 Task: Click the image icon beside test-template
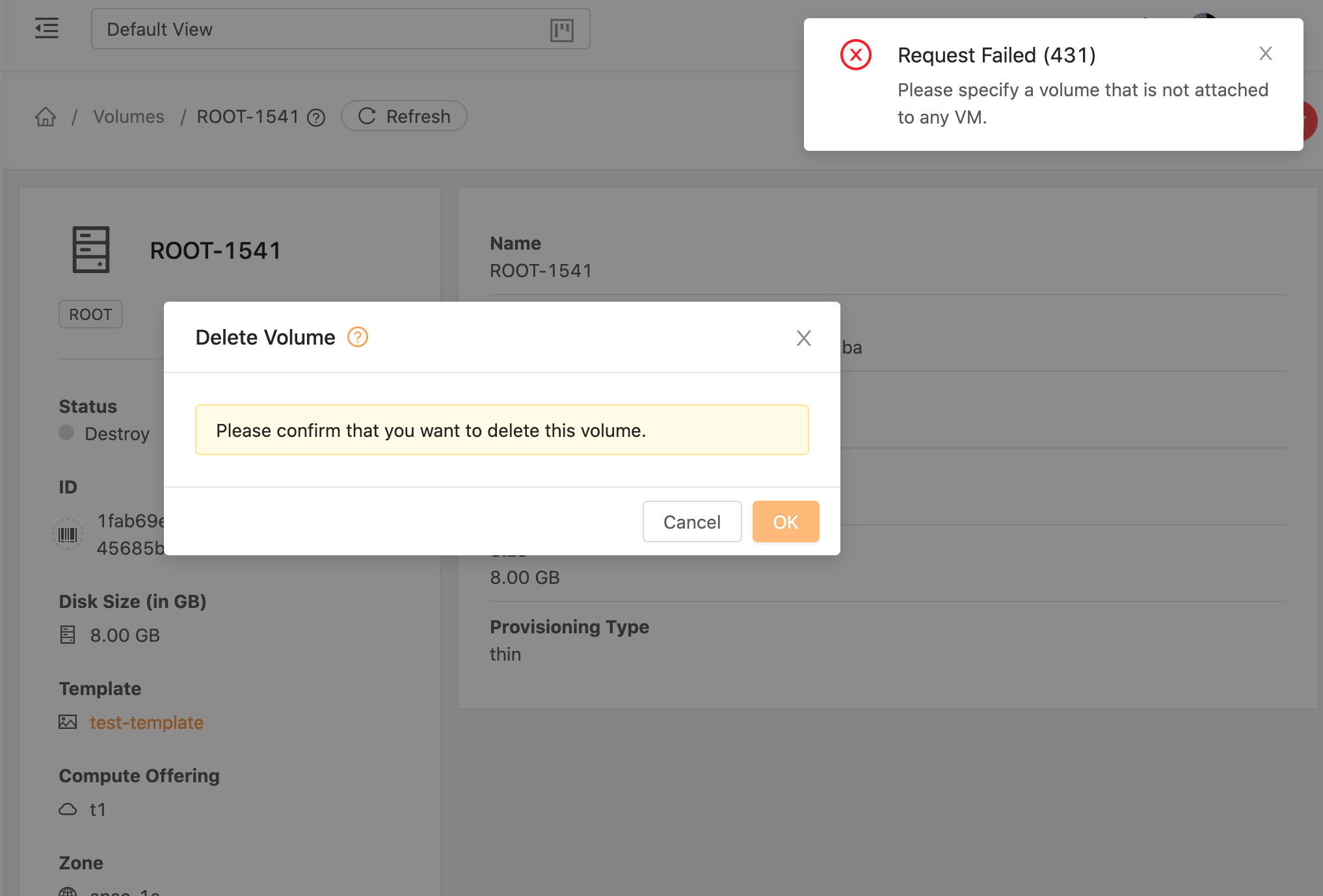coord(68,722)
